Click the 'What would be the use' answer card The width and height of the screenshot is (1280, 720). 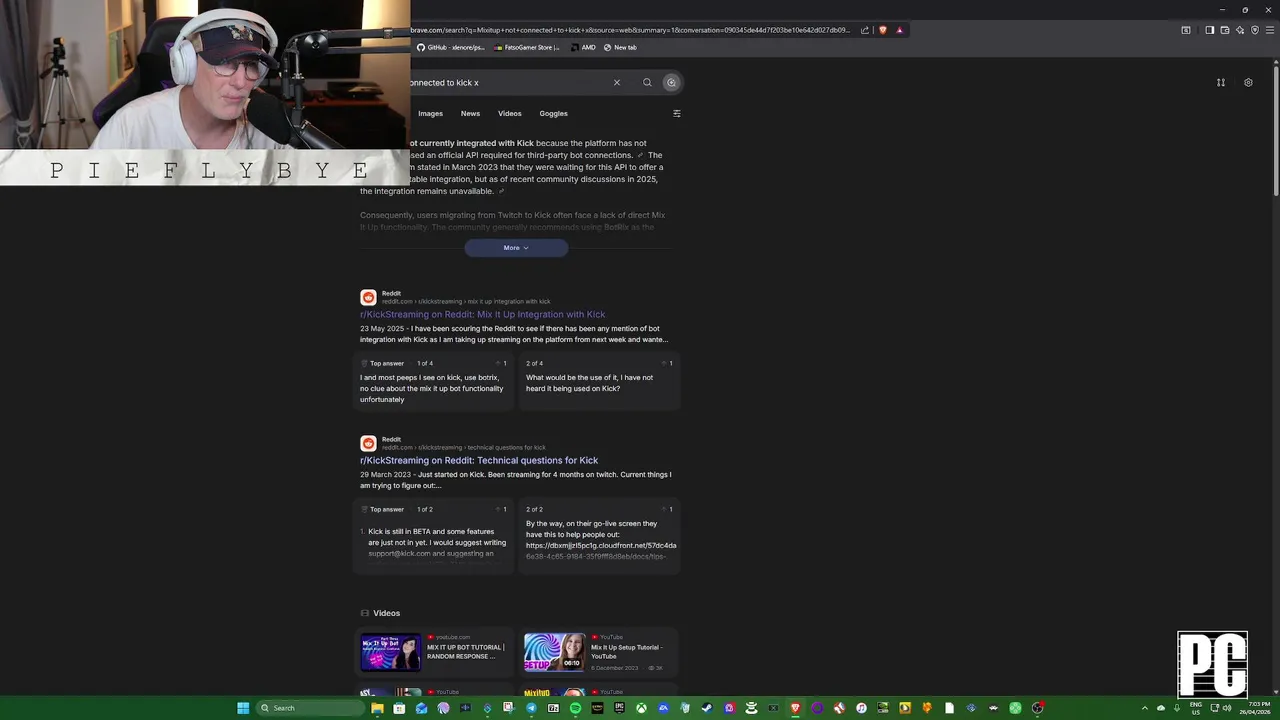coord(599,381)
